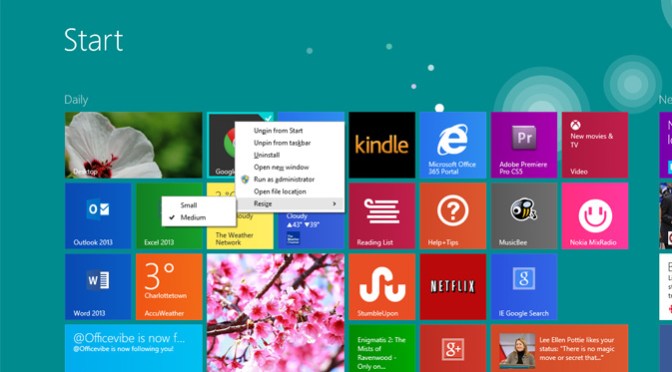Viewport: 672px width, 372px height.
Task: Choose Unpin from taskbar
Action: [x=290, y=143]
